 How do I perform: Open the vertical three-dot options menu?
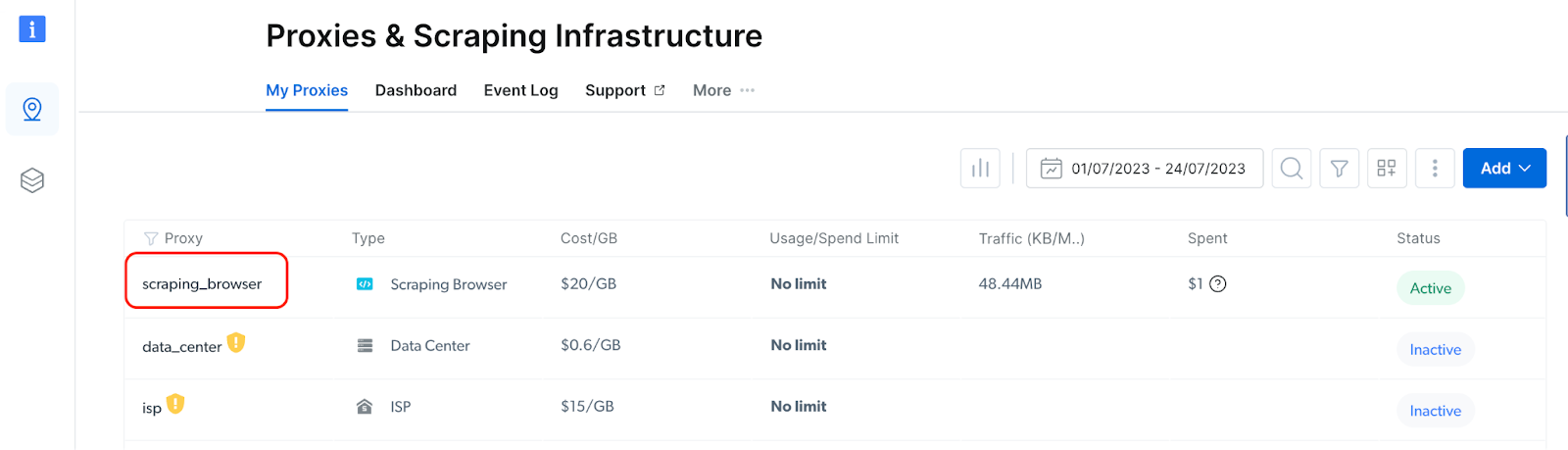pos(1435,169)
